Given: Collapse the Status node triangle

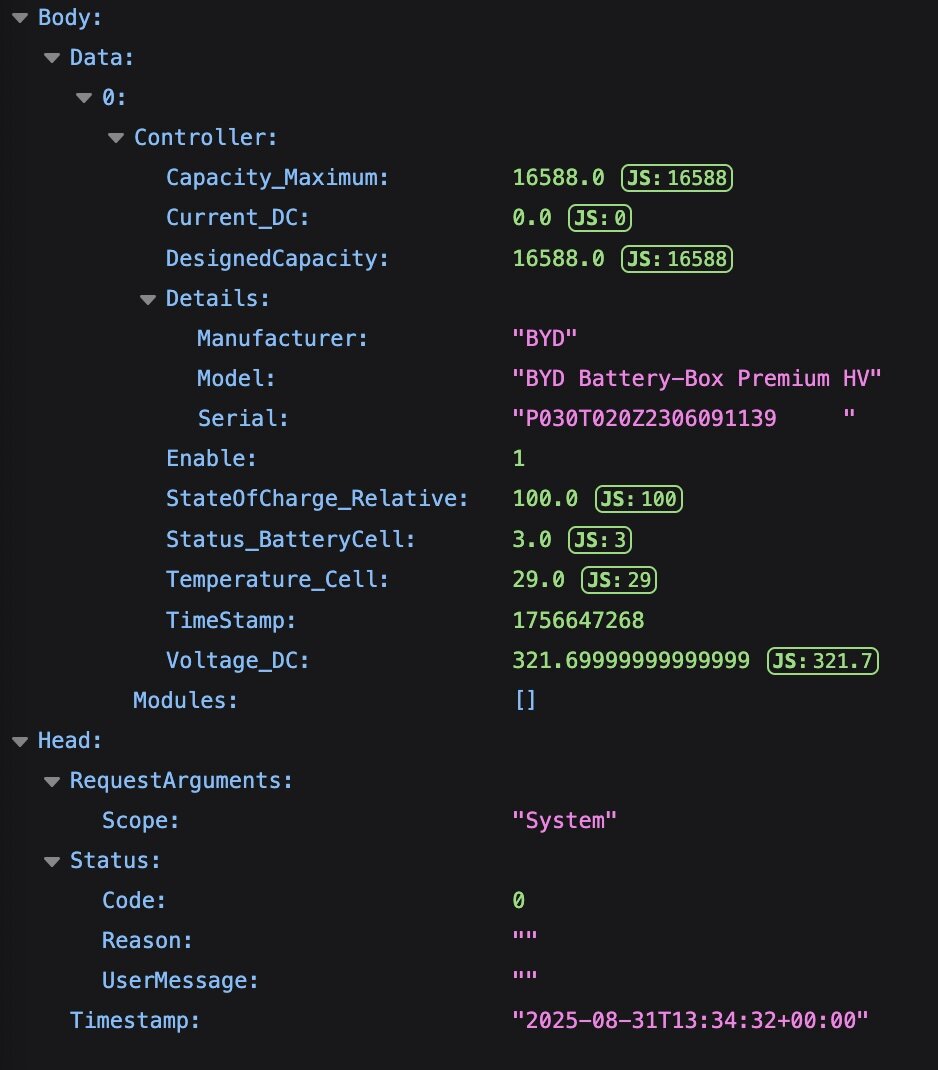Looking at the screenshot, I should (52, 861).
